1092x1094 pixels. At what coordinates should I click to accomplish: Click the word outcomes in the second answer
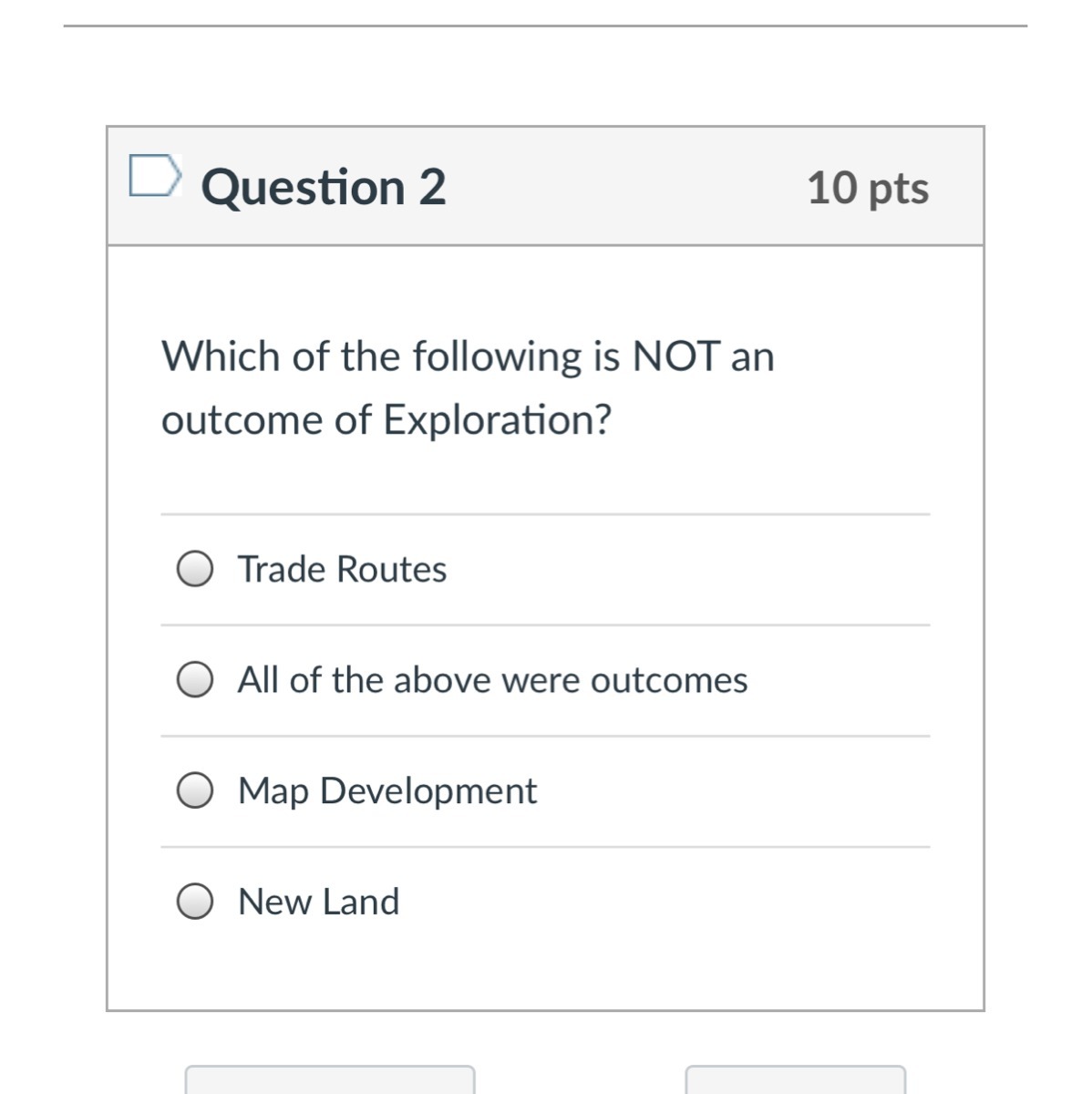click(669, 680)
